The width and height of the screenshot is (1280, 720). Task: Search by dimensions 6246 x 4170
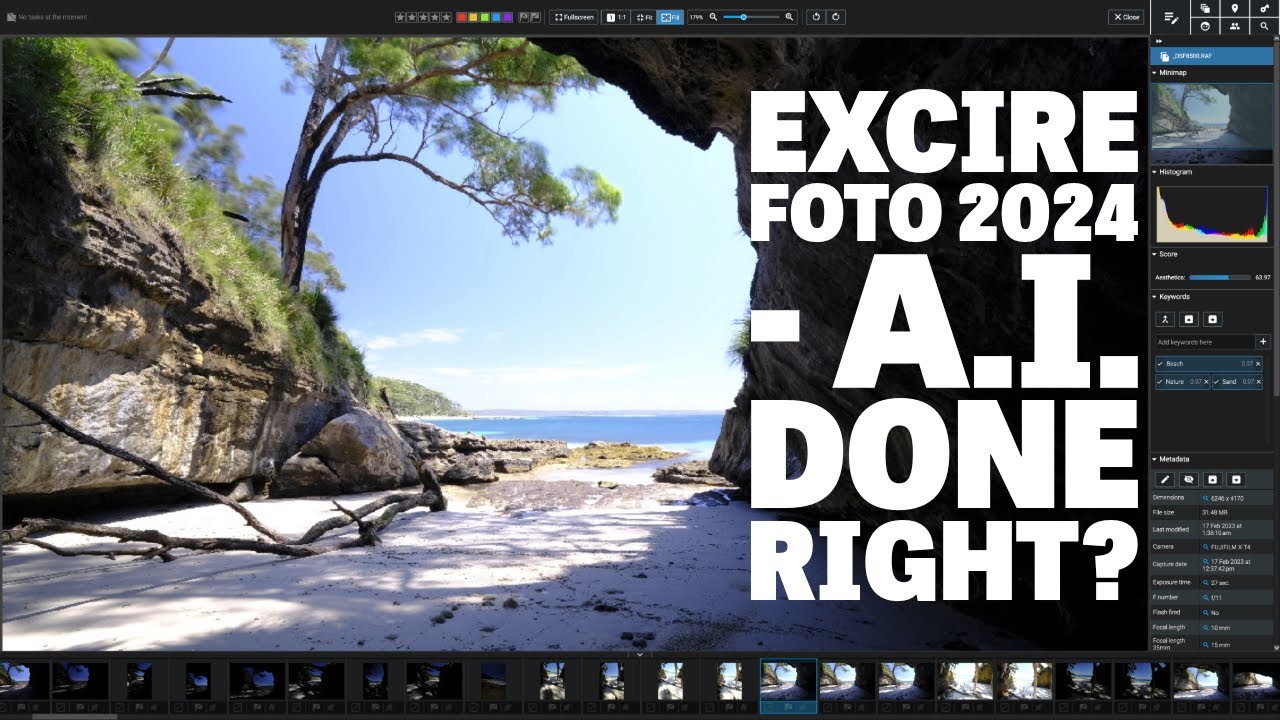(1205, 497)
